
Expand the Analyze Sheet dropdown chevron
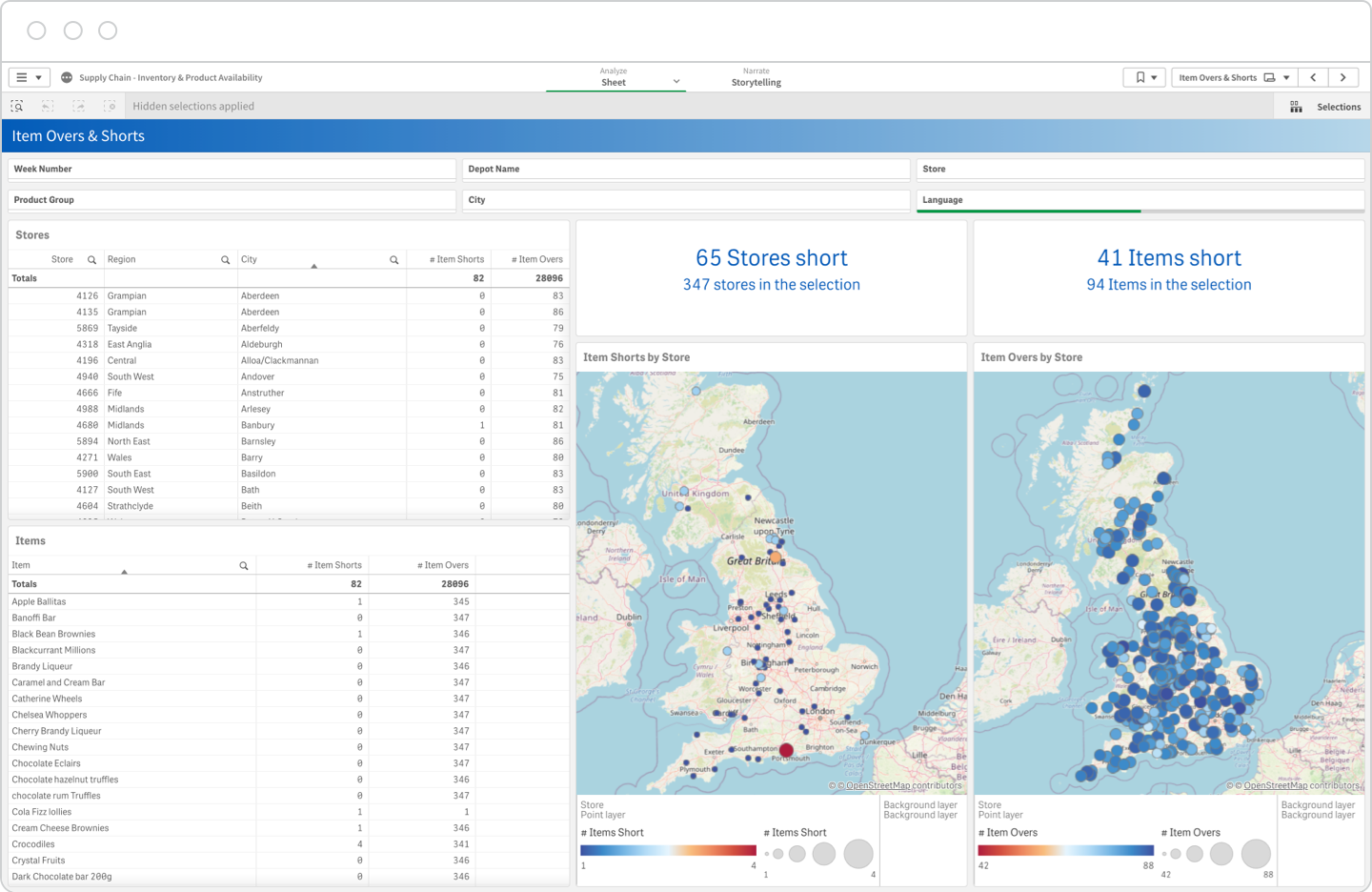point(676,81)
